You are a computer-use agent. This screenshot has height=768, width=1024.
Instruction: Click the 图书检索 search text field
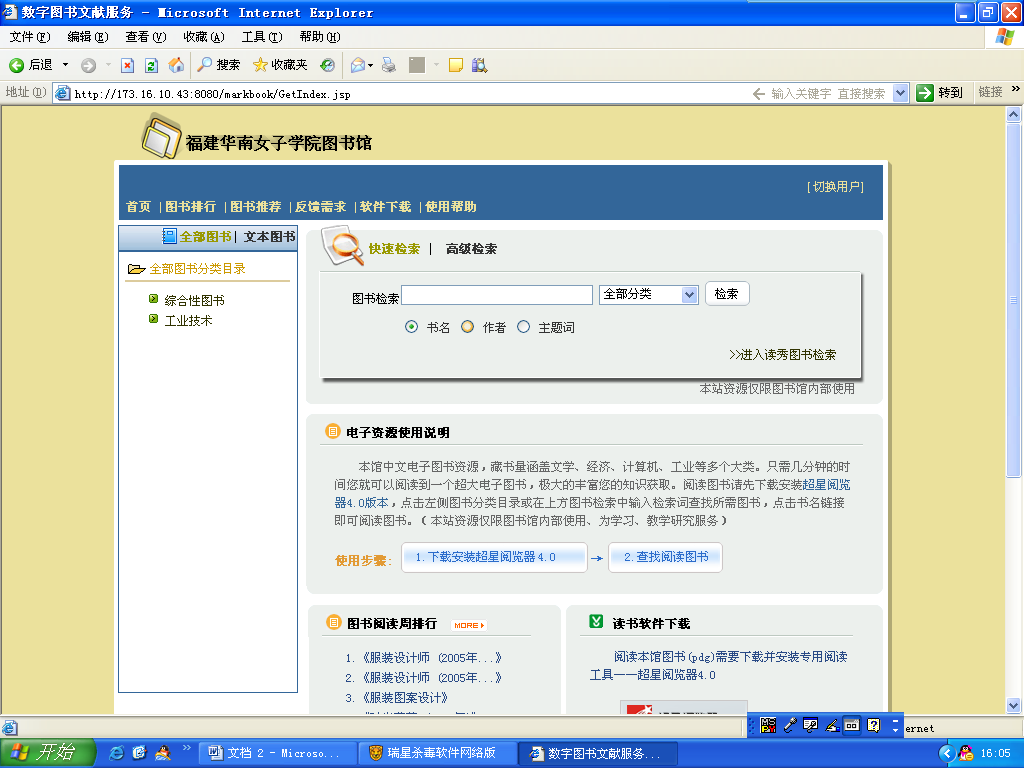(497, 295)
